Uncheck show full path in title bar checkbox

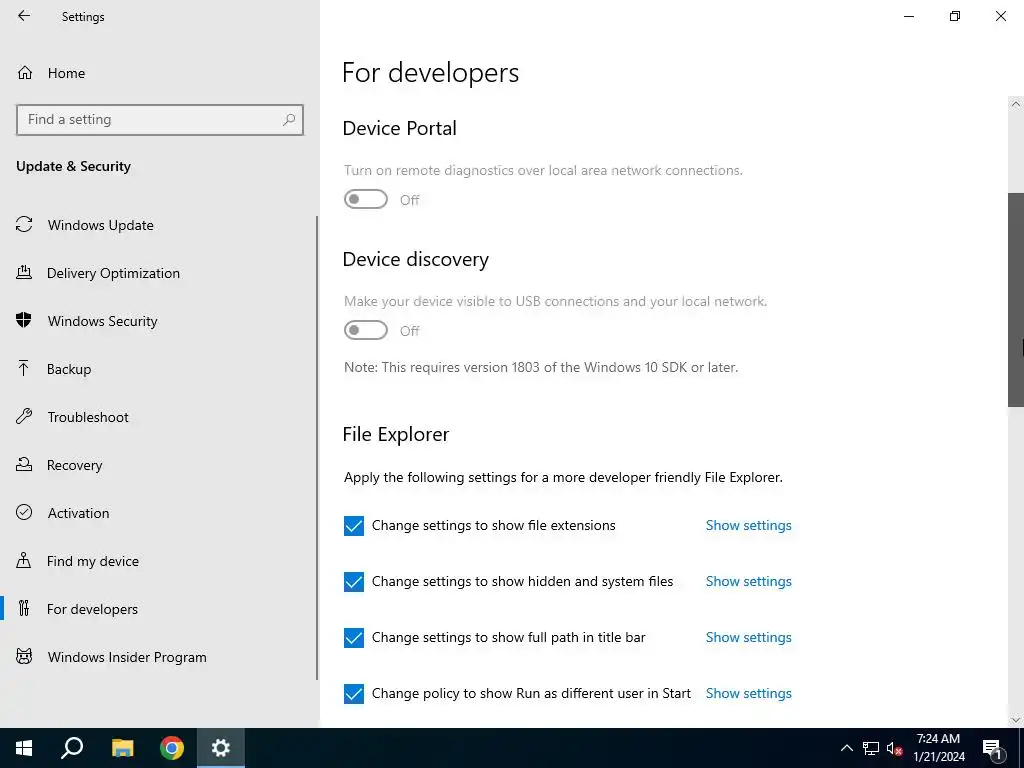point(353,637)
